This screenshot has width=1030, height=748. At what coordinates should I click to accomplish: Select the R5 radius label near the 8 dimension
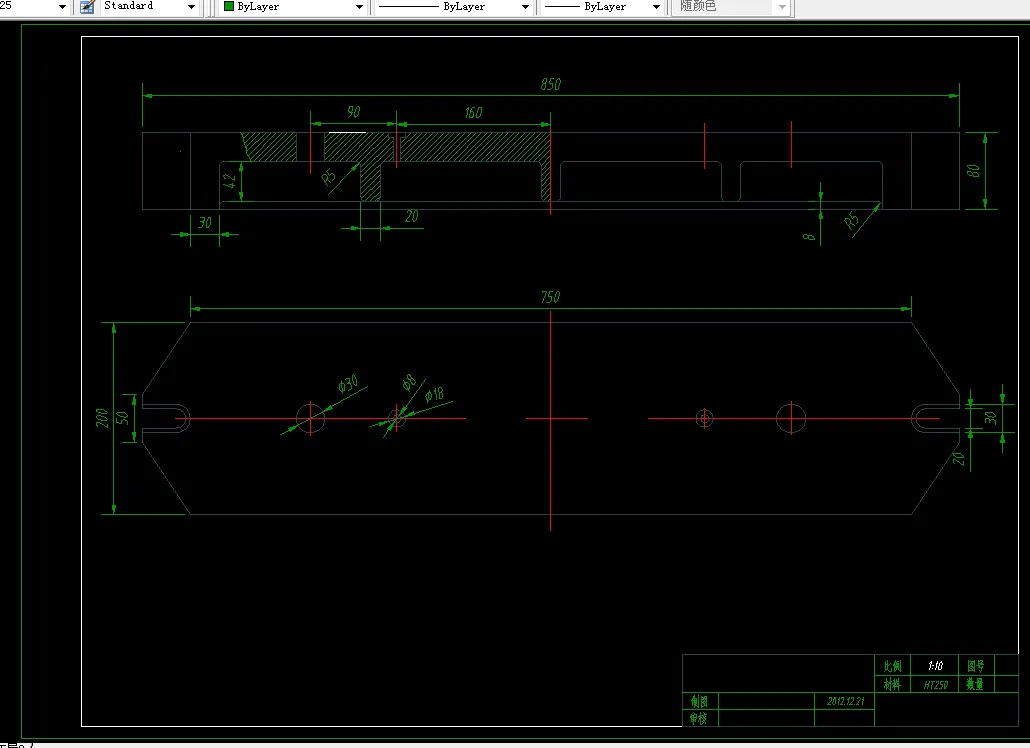pos(851,220)
